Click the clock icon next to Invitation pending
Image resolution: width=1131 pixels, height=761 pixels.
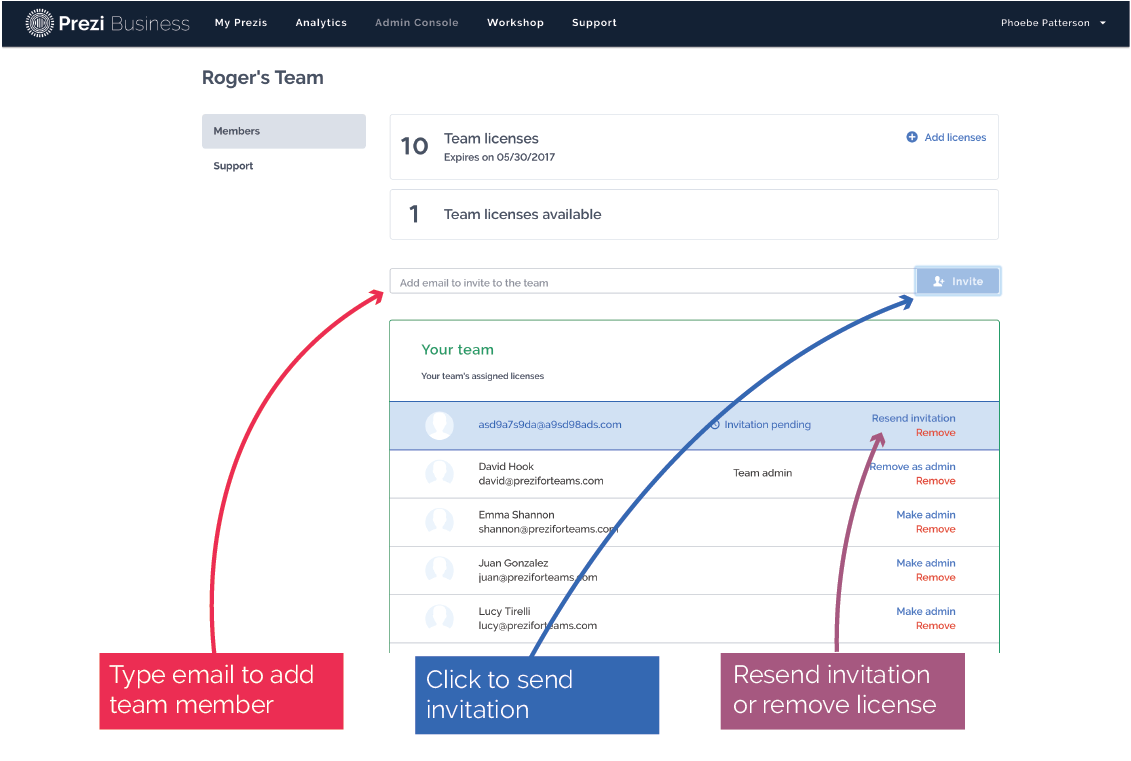pyautogui.click(x=715, y=425)
